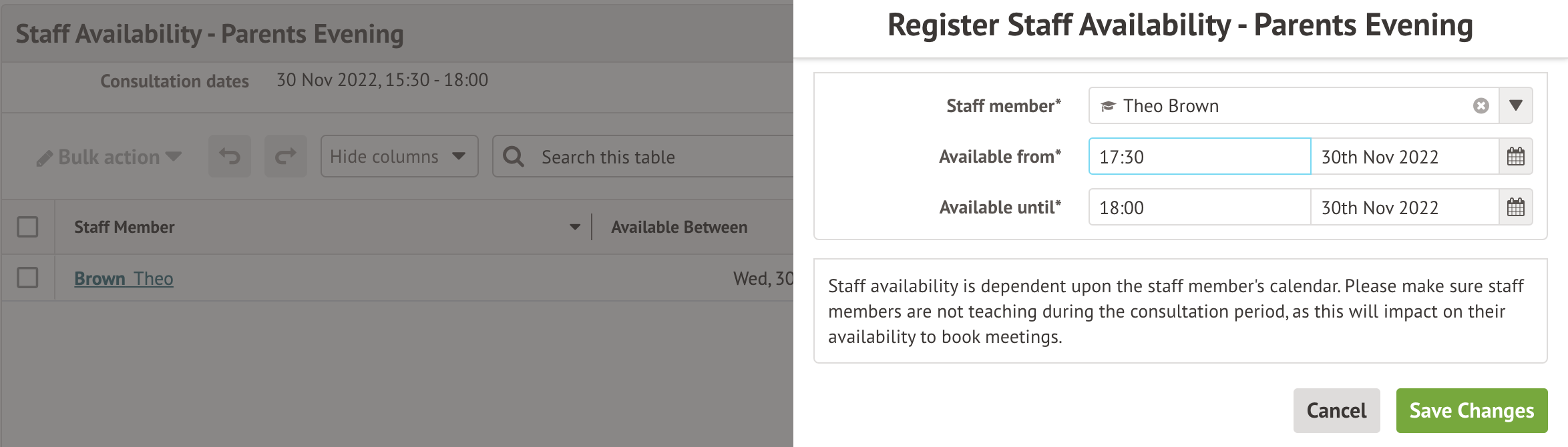Image resolution: width=1568 pixels, height=447 pixels.
Task: Open Staff Member column sort menu
Action: [574, 227]
